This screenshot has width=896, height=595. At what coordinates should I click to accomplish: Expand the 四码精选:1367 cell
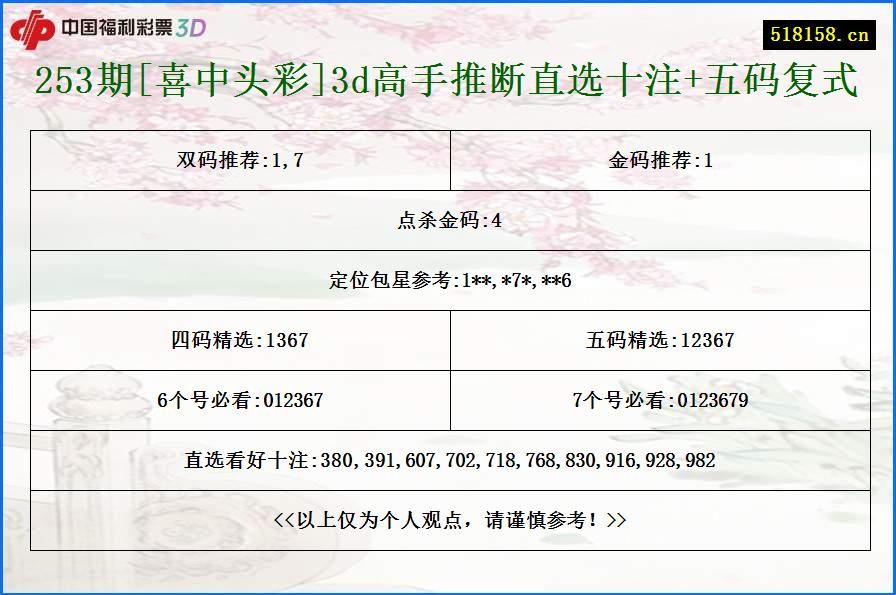[240, 340]
